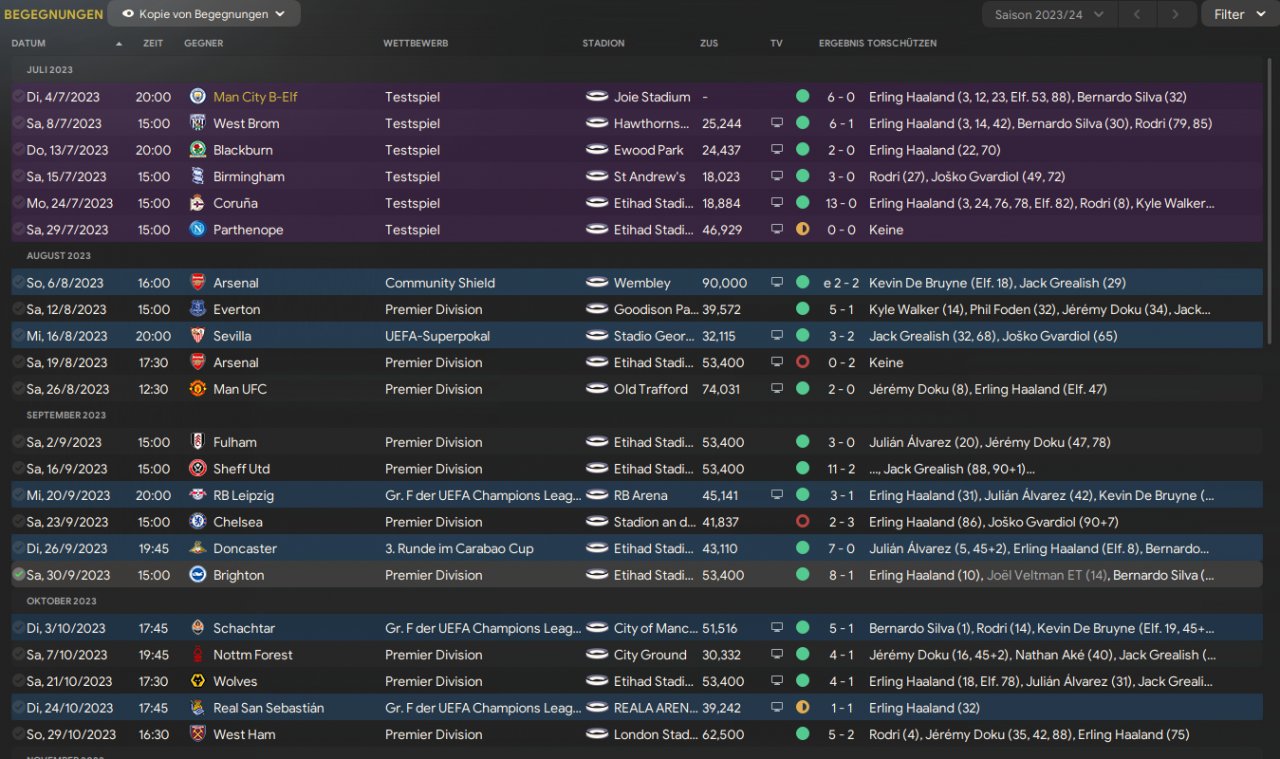Screen dimensions: 1280x759
Task: Open UEFA-Superpokal competition link
Action: coord(438,336)
